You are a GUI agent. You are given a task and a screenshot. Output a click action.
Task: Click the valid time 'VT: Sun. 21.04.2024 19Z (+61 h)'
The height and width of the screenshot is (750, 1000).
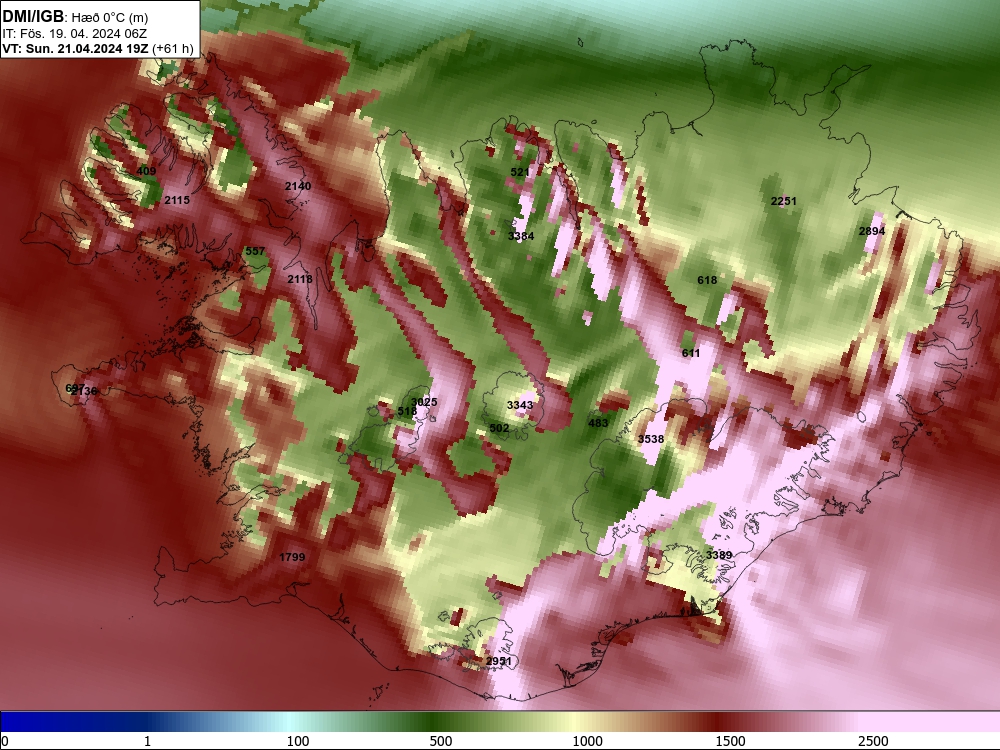[98, 48]
